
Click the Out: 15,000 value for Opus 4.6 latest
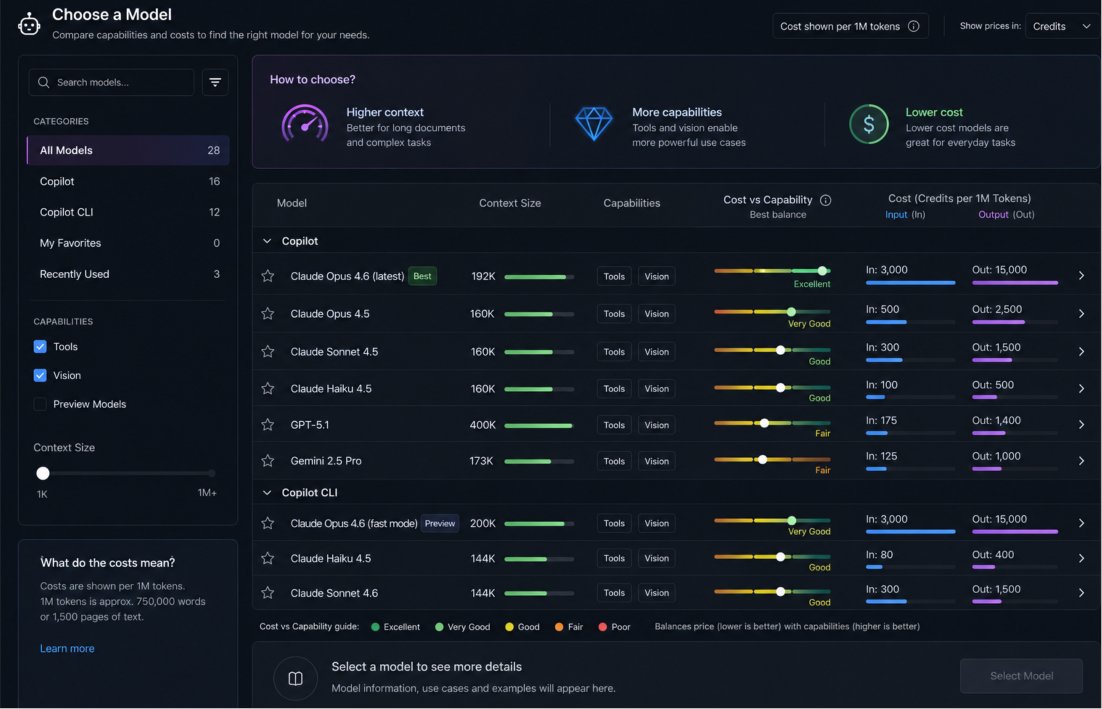point(999,270)
